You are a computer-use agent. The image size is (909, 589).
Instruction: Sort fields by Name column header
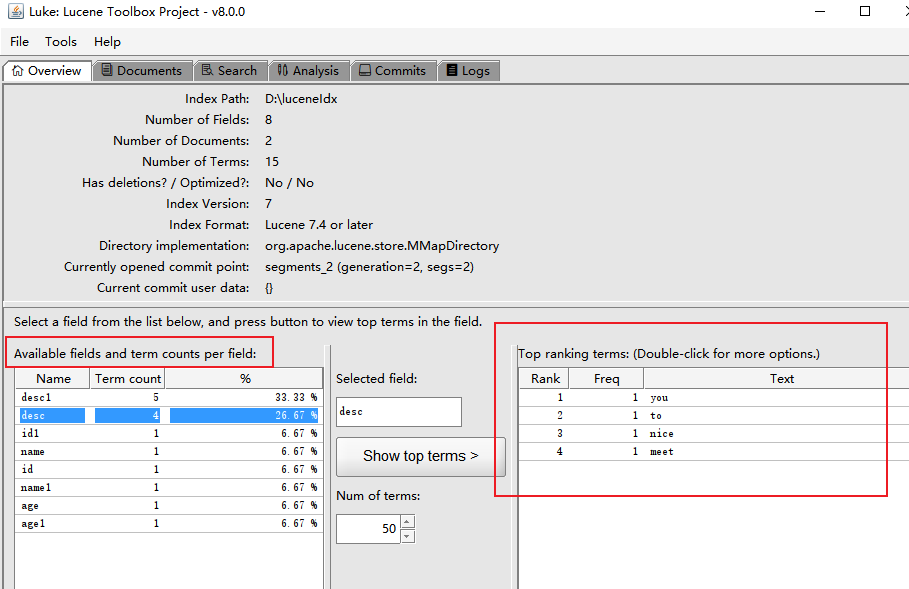pos(53,379)
